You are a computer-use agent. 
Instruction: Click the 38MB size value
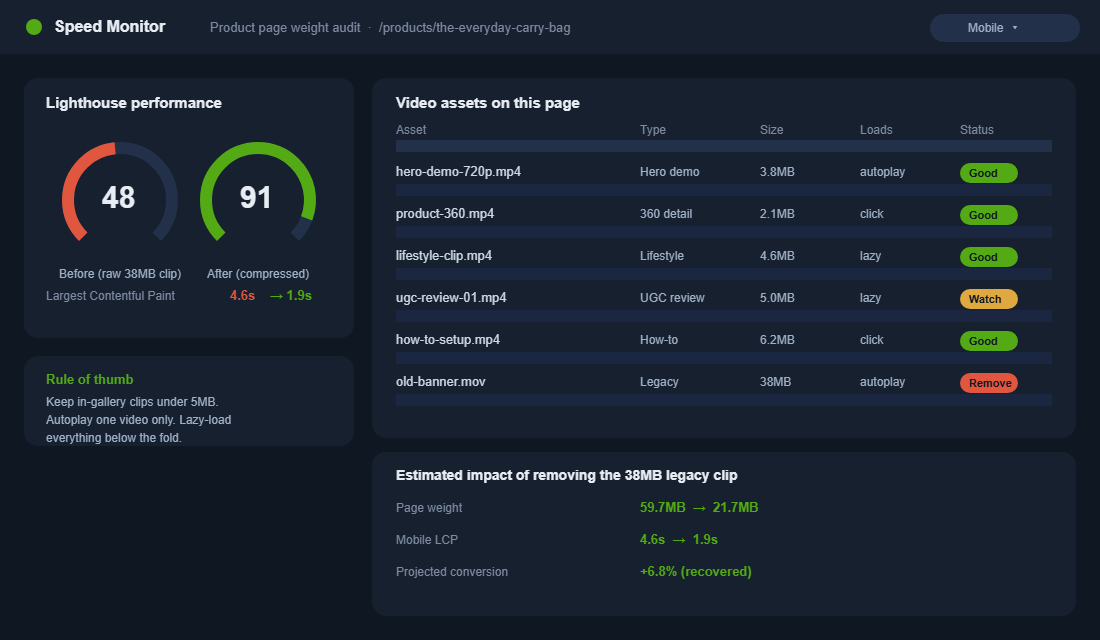[x=775, y=382]
